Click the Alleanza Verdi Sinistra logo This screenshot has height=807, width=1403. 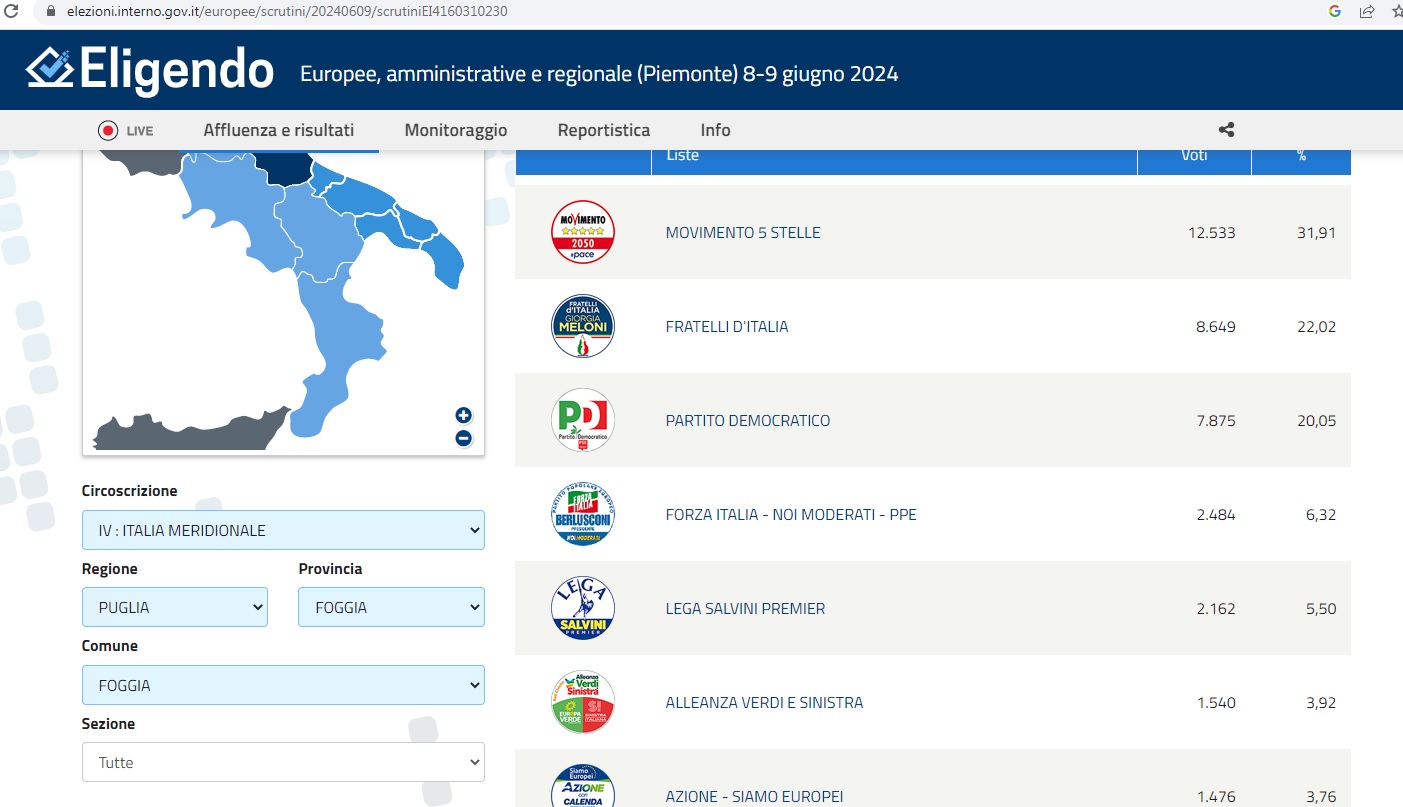coord(583,702)
